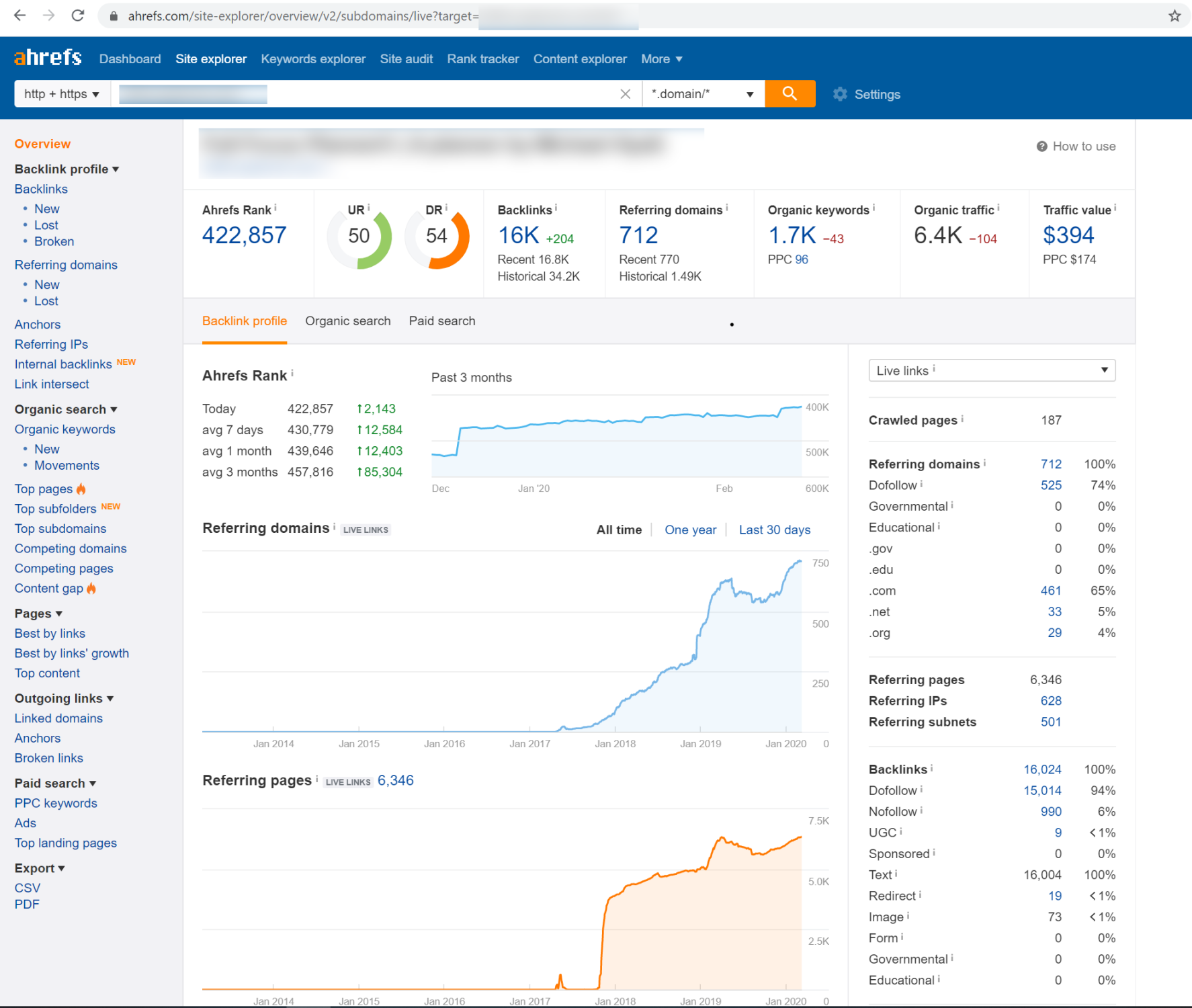This screenshot has width=1192, height=1008.
Task: Select the Last 30 days chart range
Action: [774, 530]
